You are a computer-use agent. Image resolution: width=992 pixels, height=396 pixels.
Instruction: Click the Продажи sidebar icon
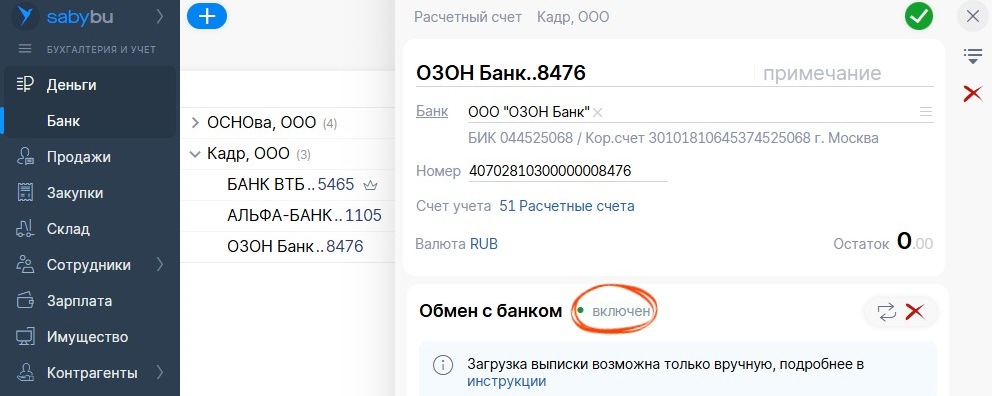pos(25,157)
